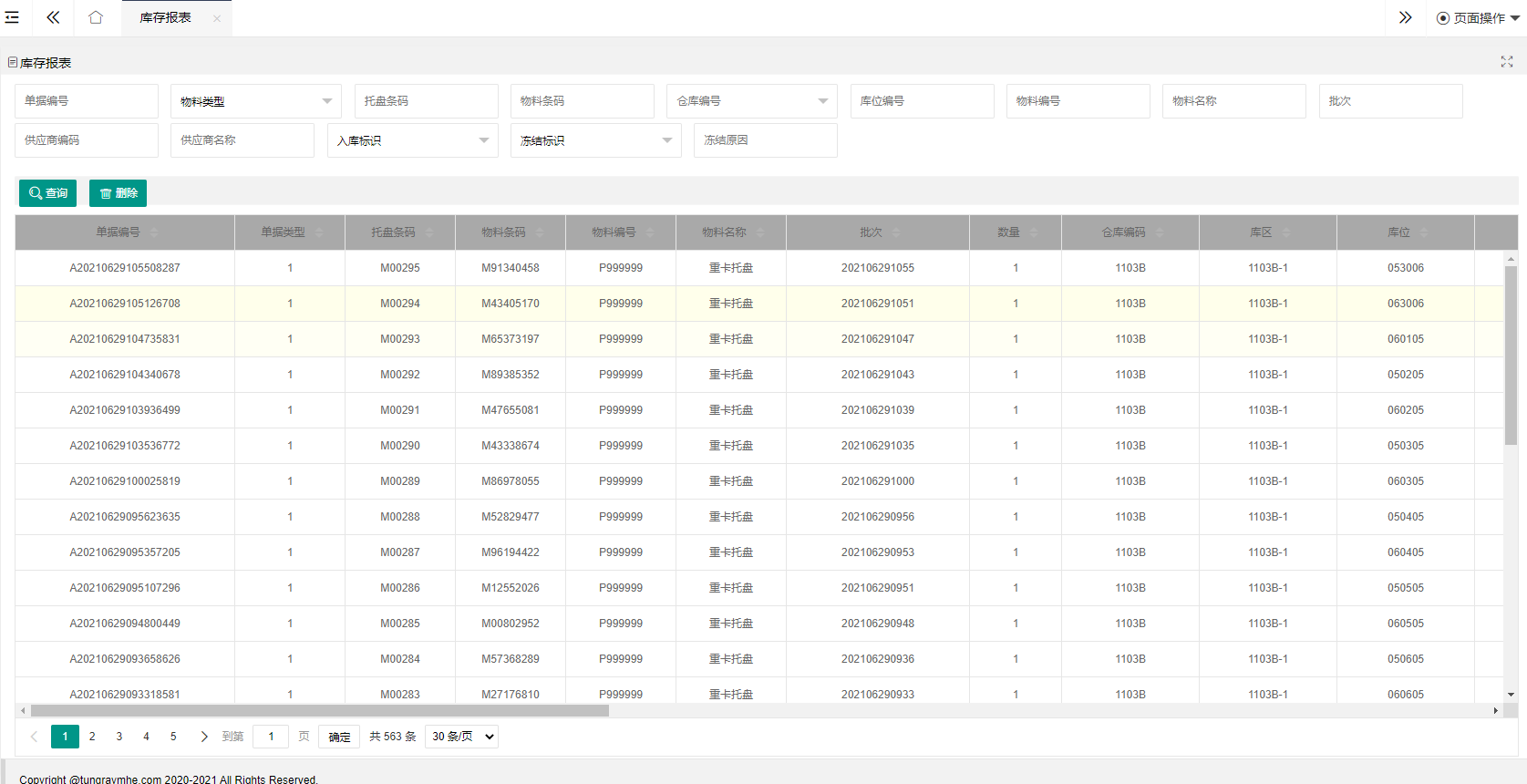The width and height of the screenshot is (1527, 784).
Task: Focus the 物料名称 filter input
Action: point(1234,101)
